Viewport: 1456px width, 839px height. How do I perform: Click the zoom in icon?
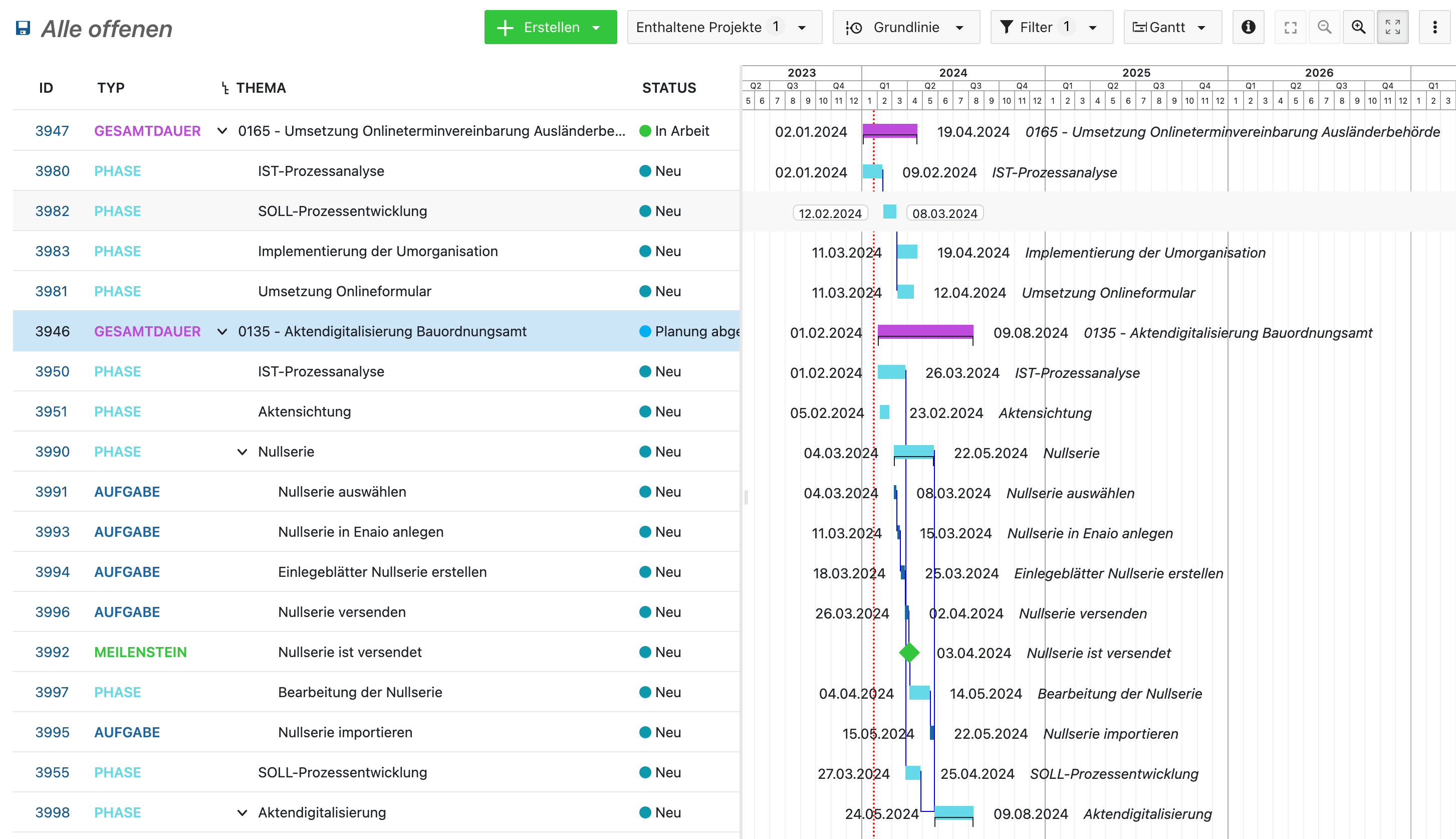[1357, 28]
